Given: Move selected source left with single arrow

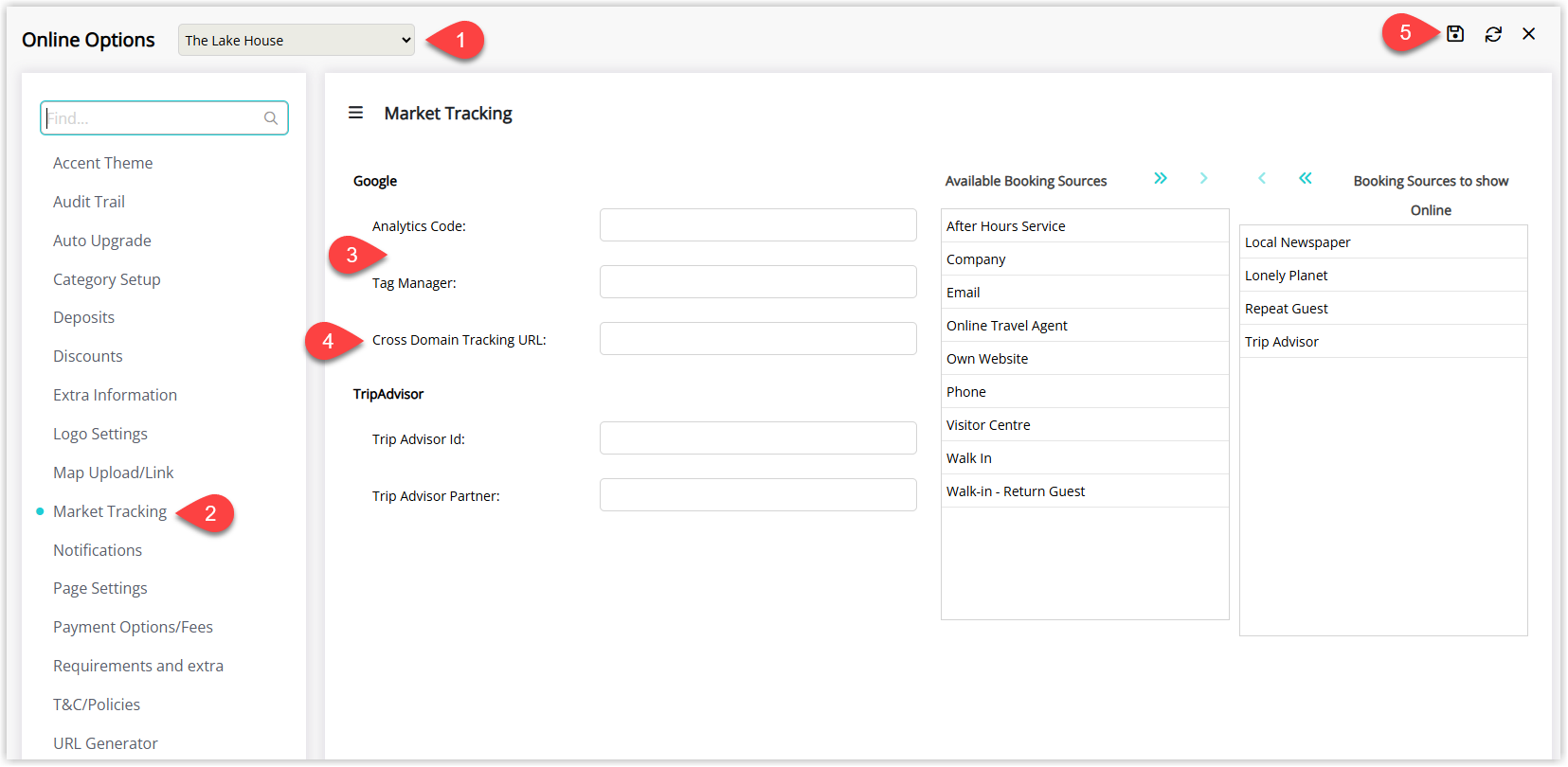Looking at the screenshot, I should click(x=1262, y=178).
